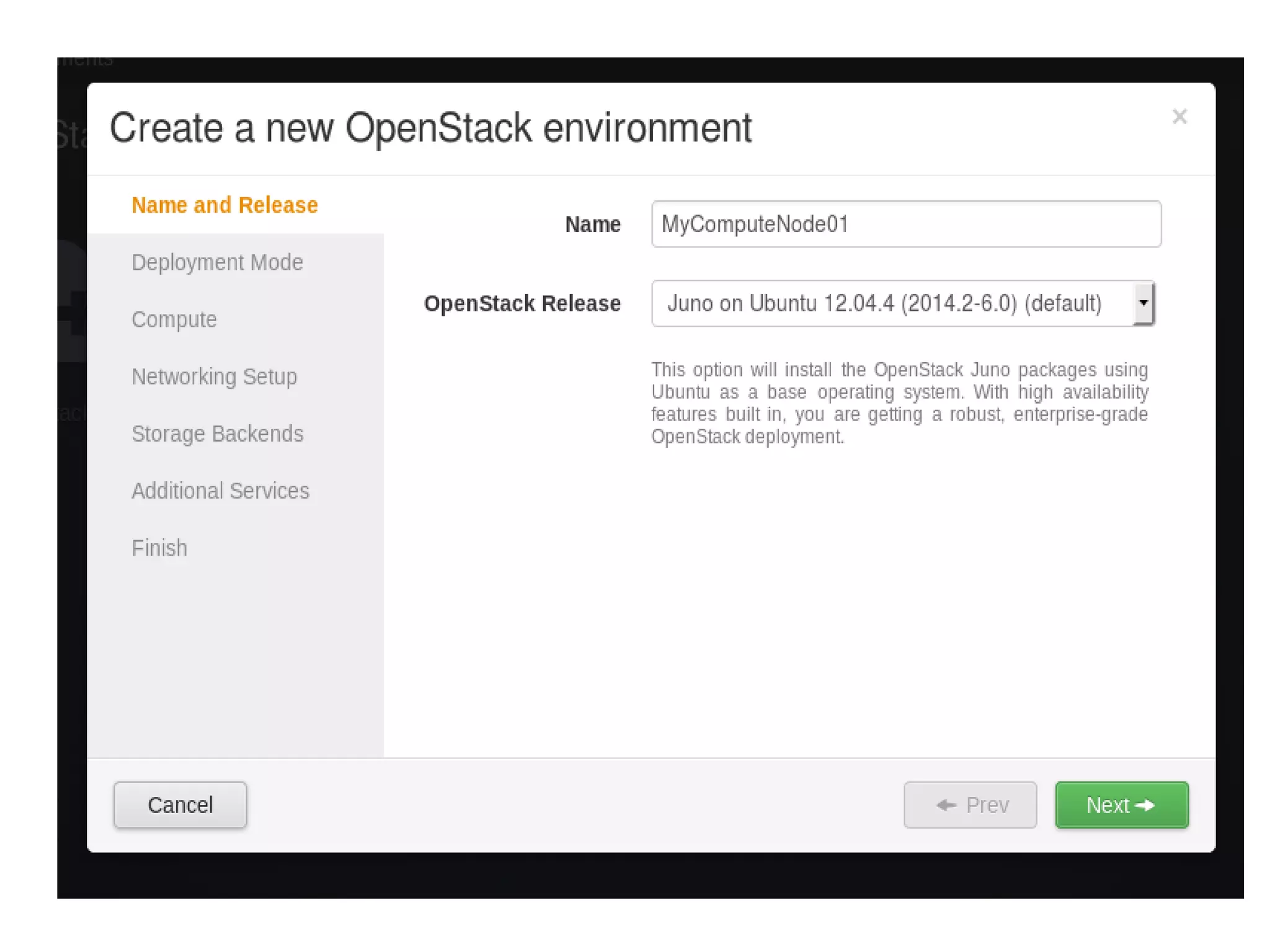Close the dialog with the X icon

[x=1179, y=117]
